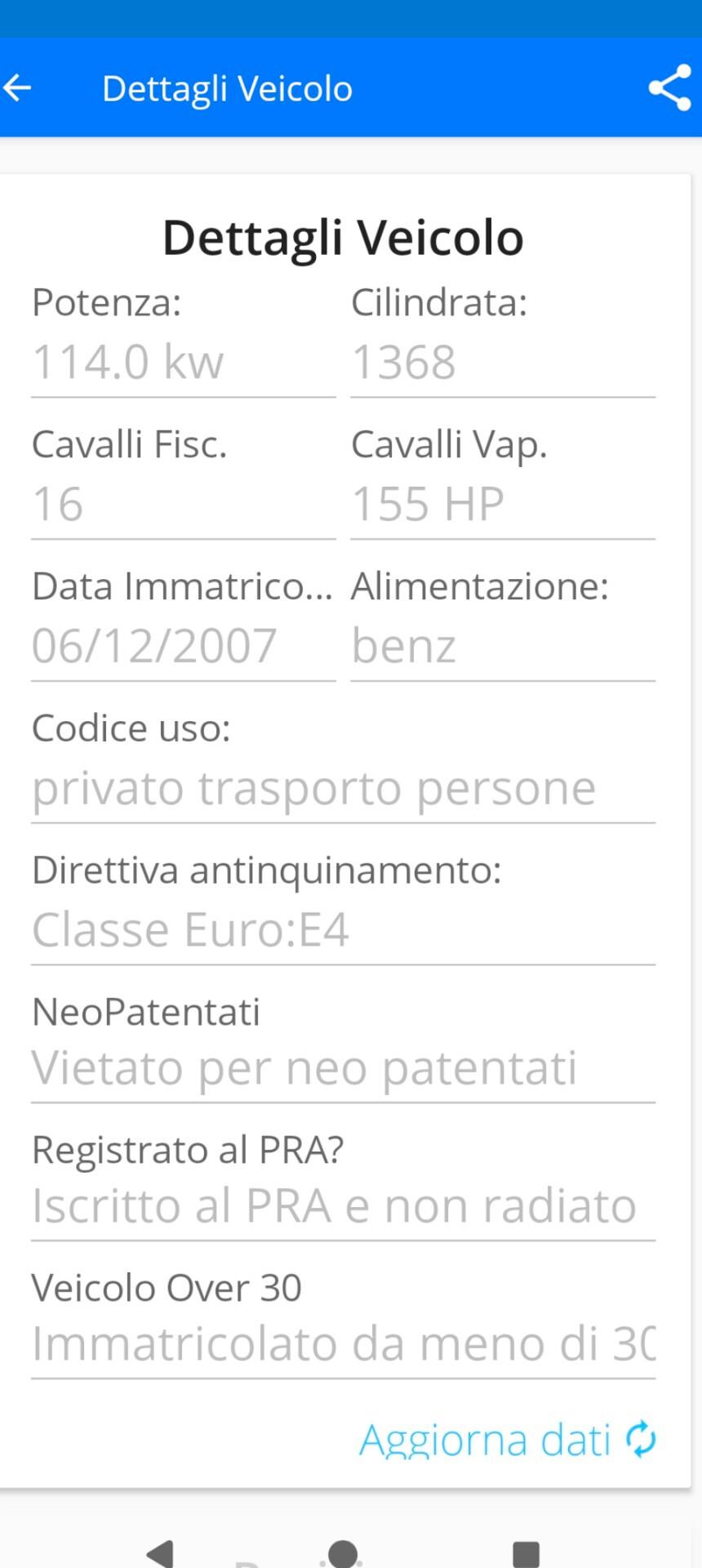Image resolution: width=702 pixels, height=1568 pixels.
Task: Tap the circular refresh icon beside Aggiorna dati
Action: [x=640, y=1438]
